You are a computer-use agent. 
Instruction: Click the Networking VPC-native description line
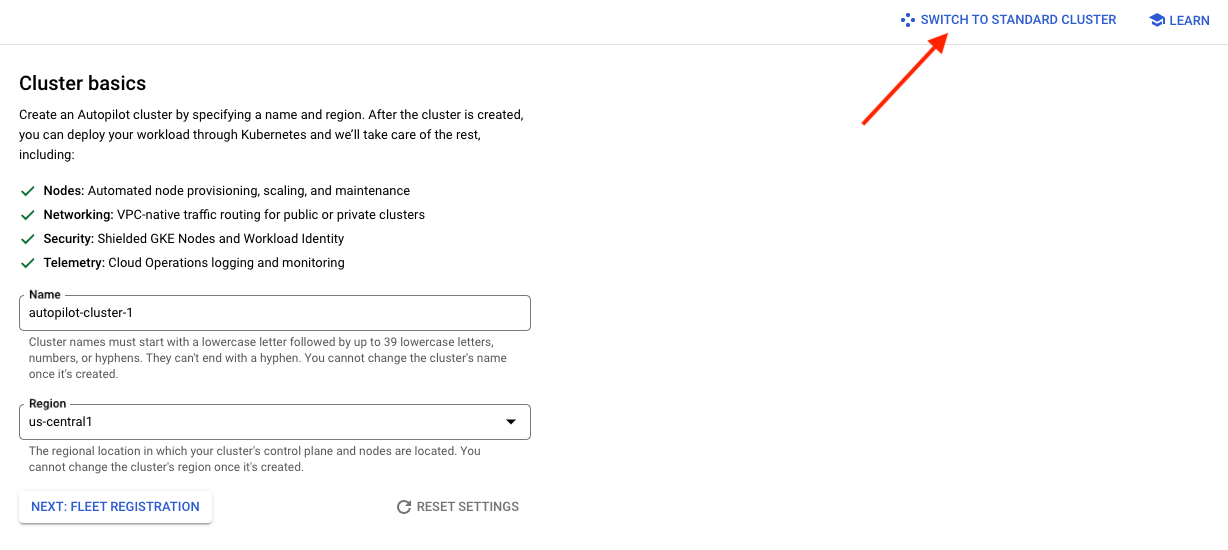point(234,215)
